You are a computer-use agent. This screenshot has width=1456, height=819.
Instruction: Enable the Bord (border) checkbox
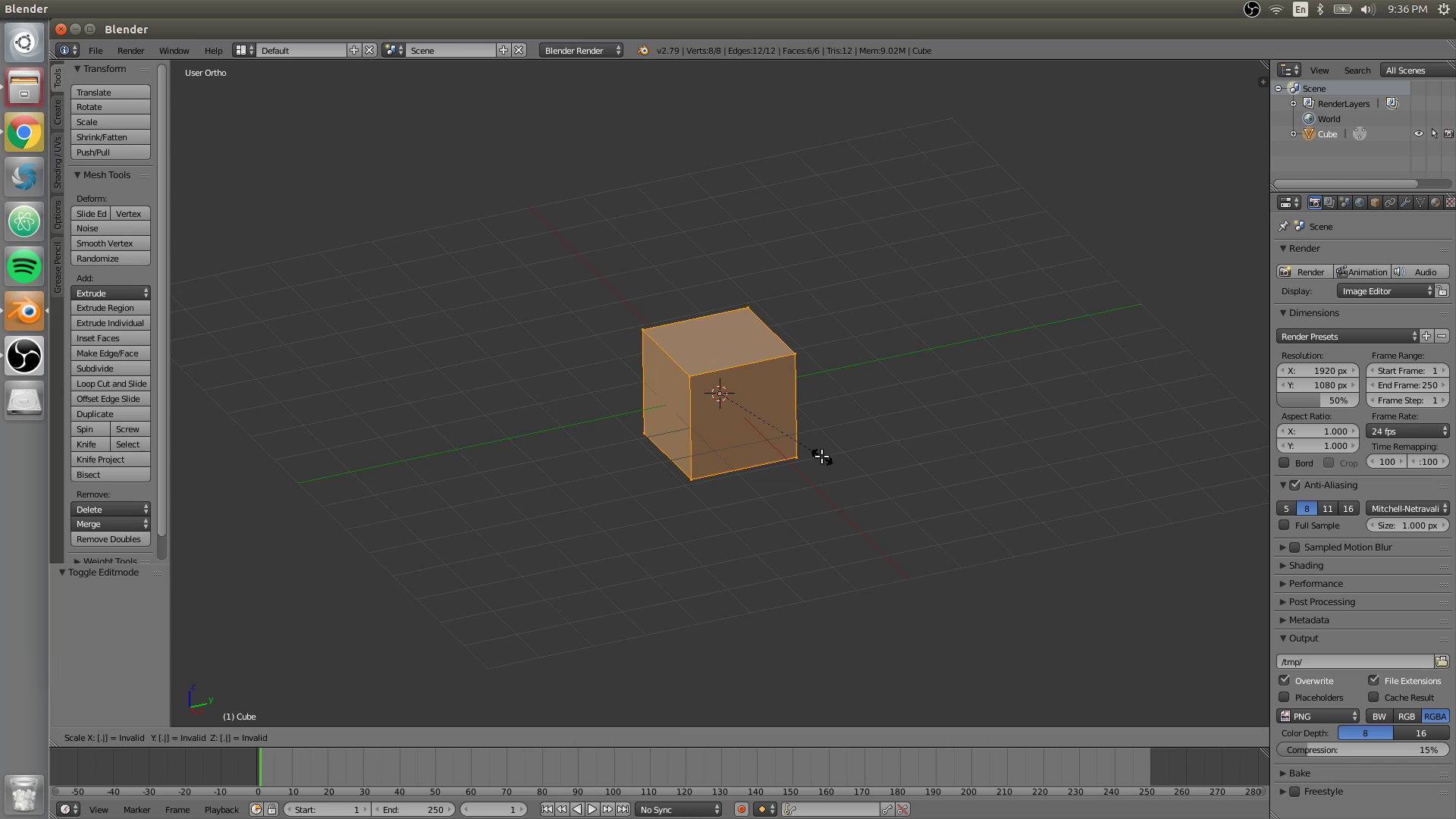pos(1284,463)
